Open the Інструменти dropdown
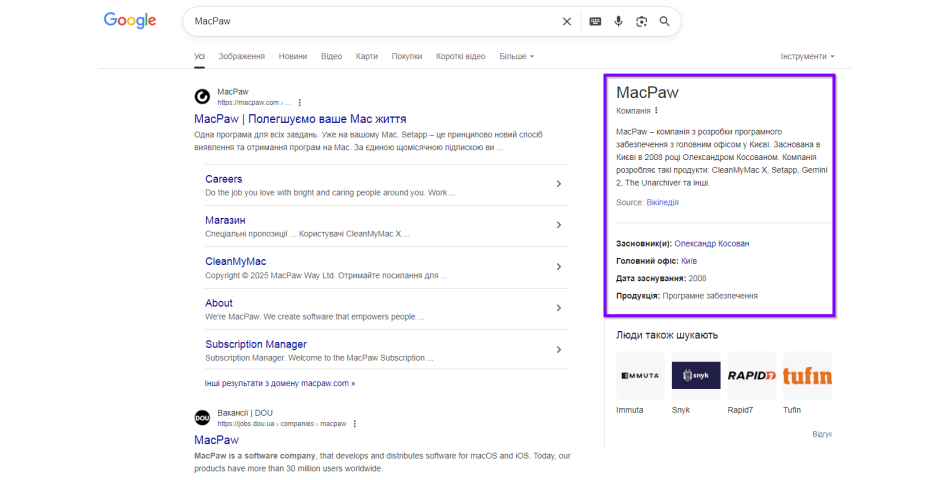Viewport: 950px width, 480px height. (x=807, y=56)
